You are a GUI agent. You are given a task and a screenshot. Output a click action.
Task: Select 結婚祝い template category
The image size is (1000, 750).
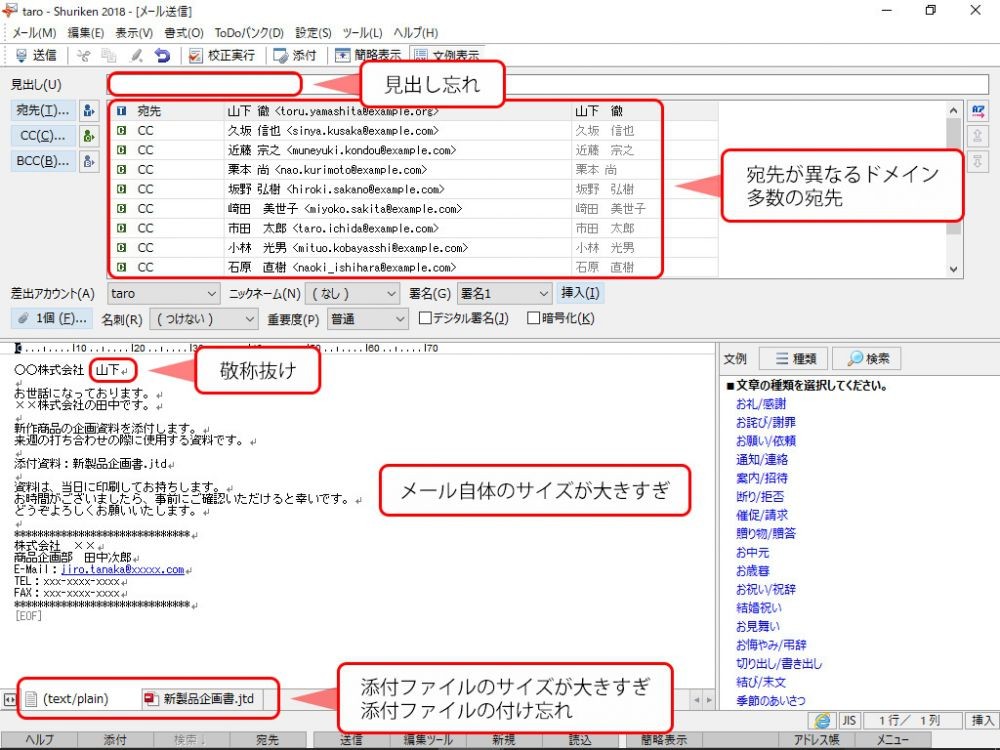coord(758,608)
